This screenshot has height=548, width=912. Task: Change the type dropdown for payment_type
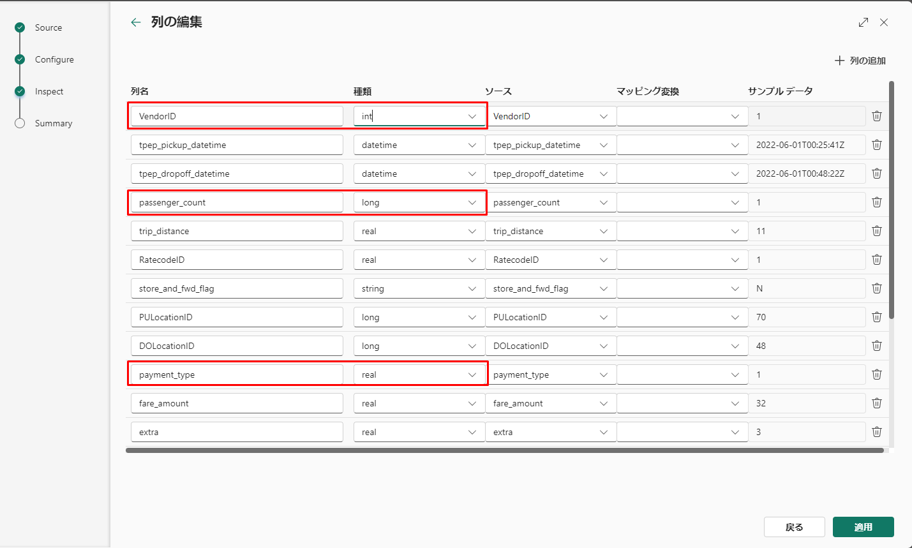[419, 374]
